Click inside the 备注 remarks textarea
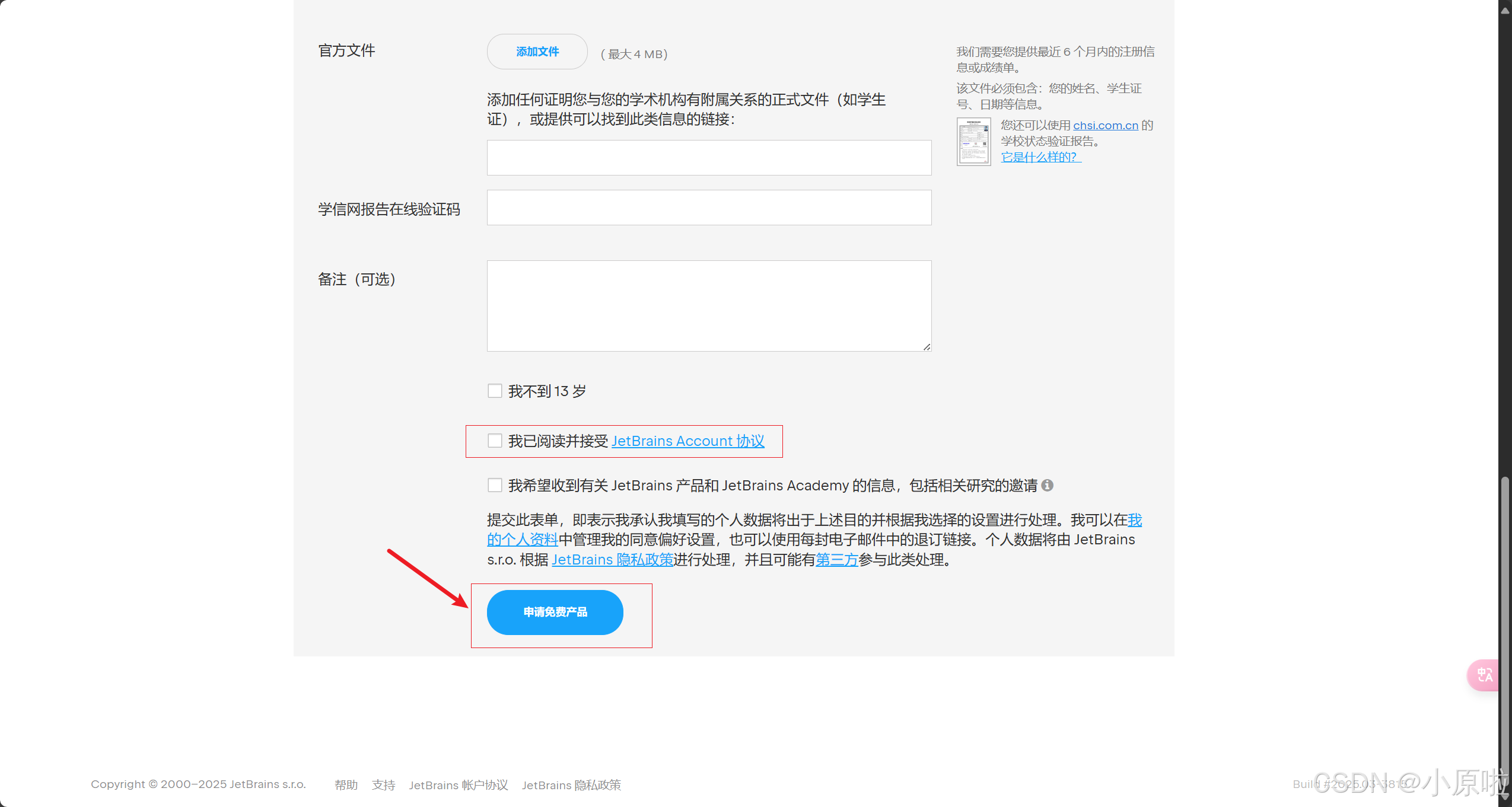Viewport: 1512px width, 807px height. [709, 305]
